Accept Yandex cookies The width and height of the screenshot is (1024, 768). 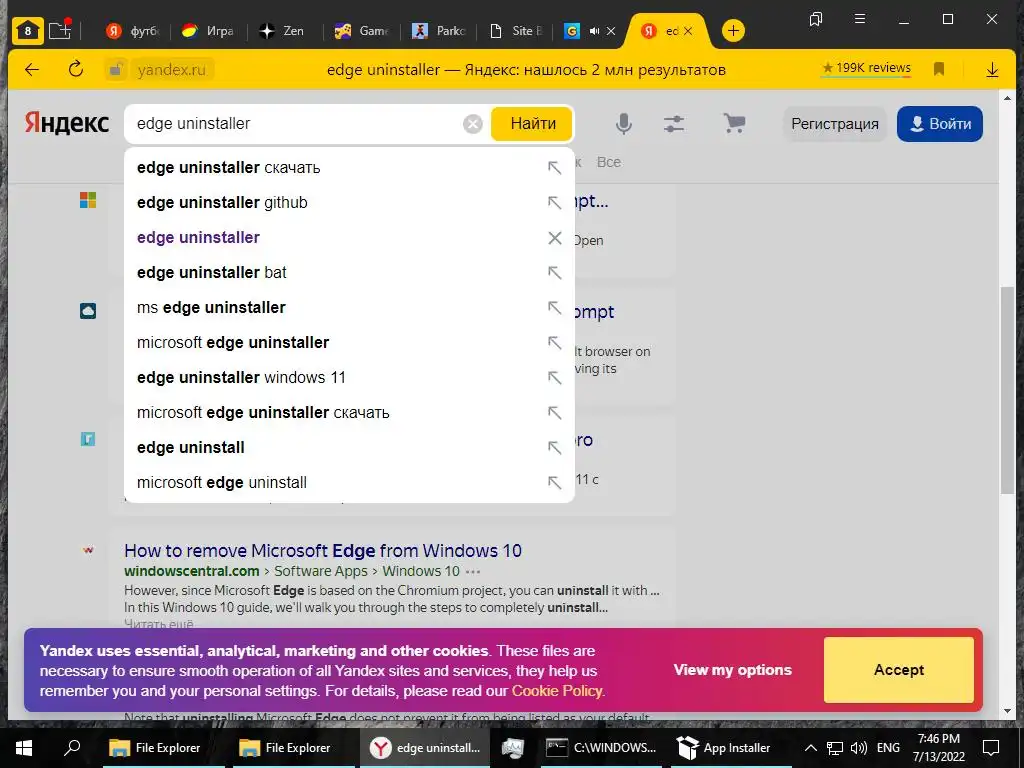(899, 670)
